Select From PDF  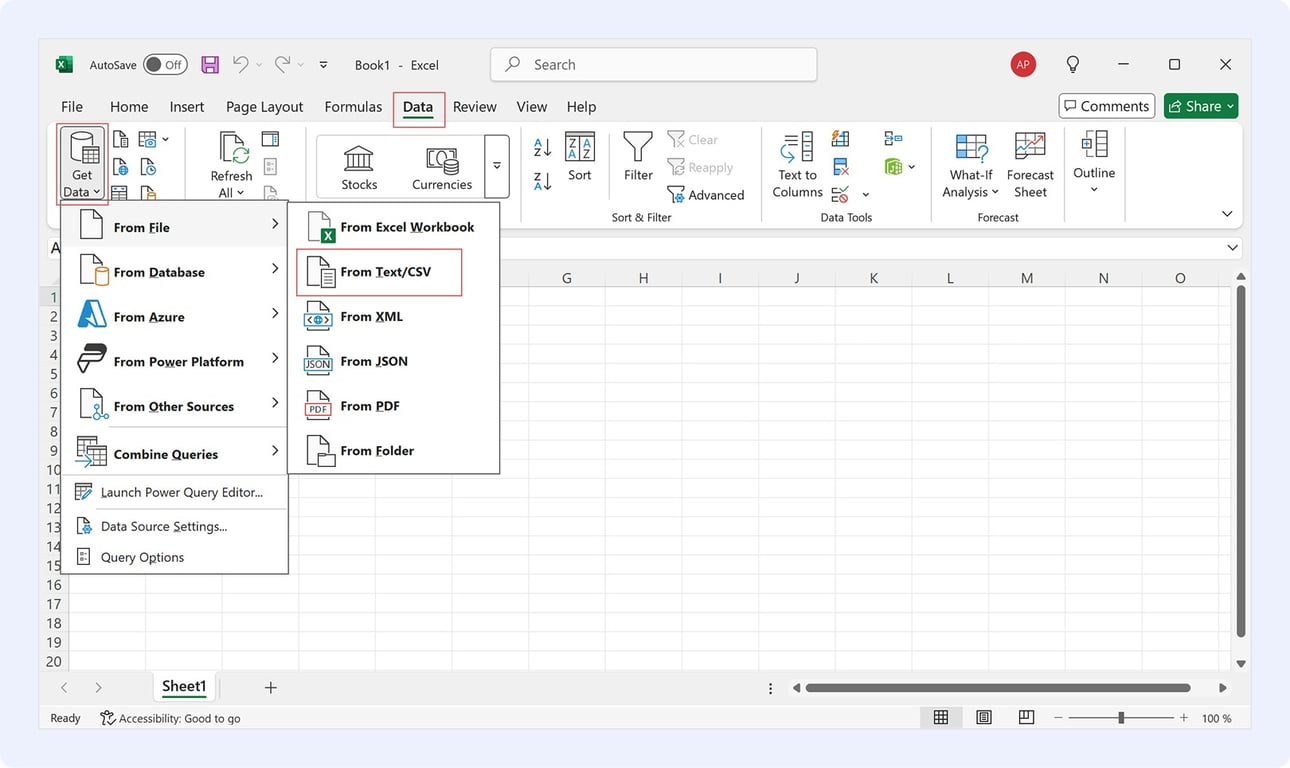393,406
